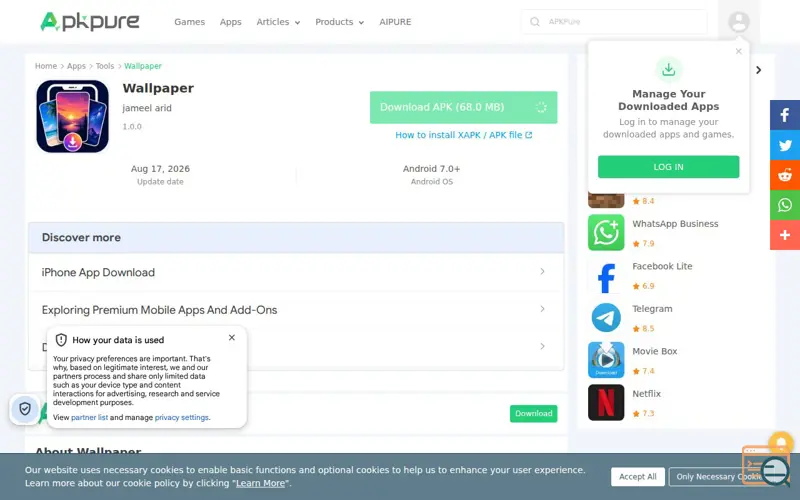Click the Wallpaper breadcrumb
Screen dimensions: 800x500
[x=143, y=66]
